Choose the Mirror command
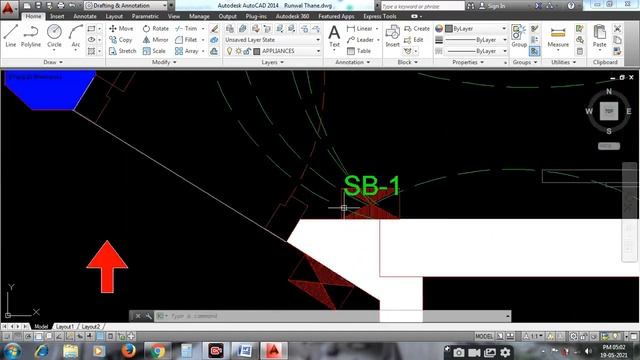 click(x=156, y=40)
